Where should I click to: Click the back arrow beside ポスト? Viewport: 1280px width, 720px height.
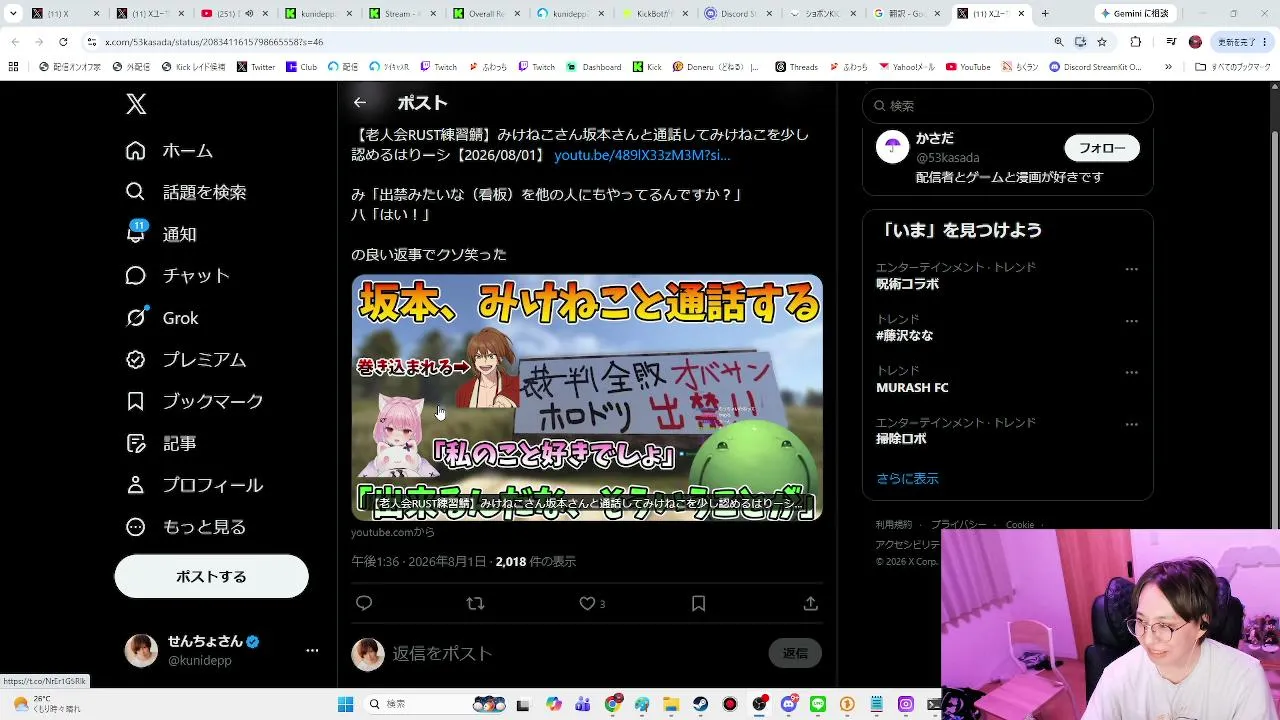(360, 102)
